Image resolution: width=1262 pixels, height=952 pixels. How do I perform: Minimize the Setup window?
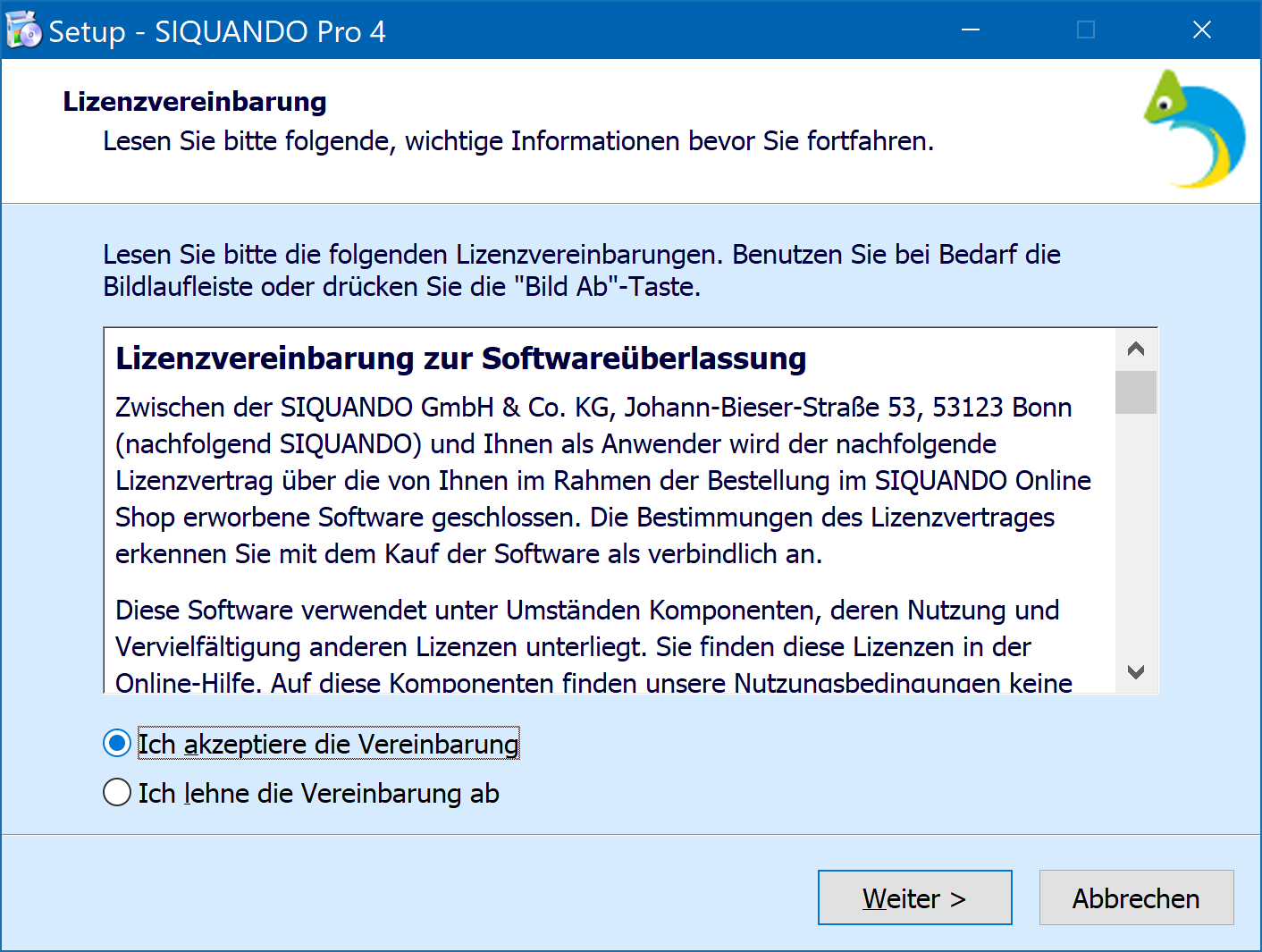tap(971, 30)
